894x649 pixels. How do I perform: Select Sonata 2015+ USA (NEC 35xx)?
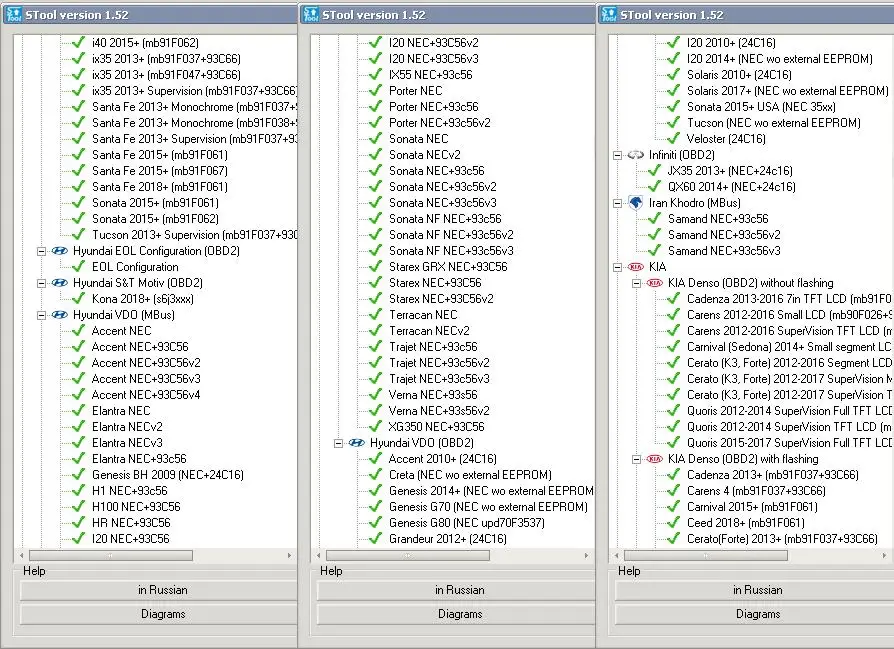pos(761,107)
